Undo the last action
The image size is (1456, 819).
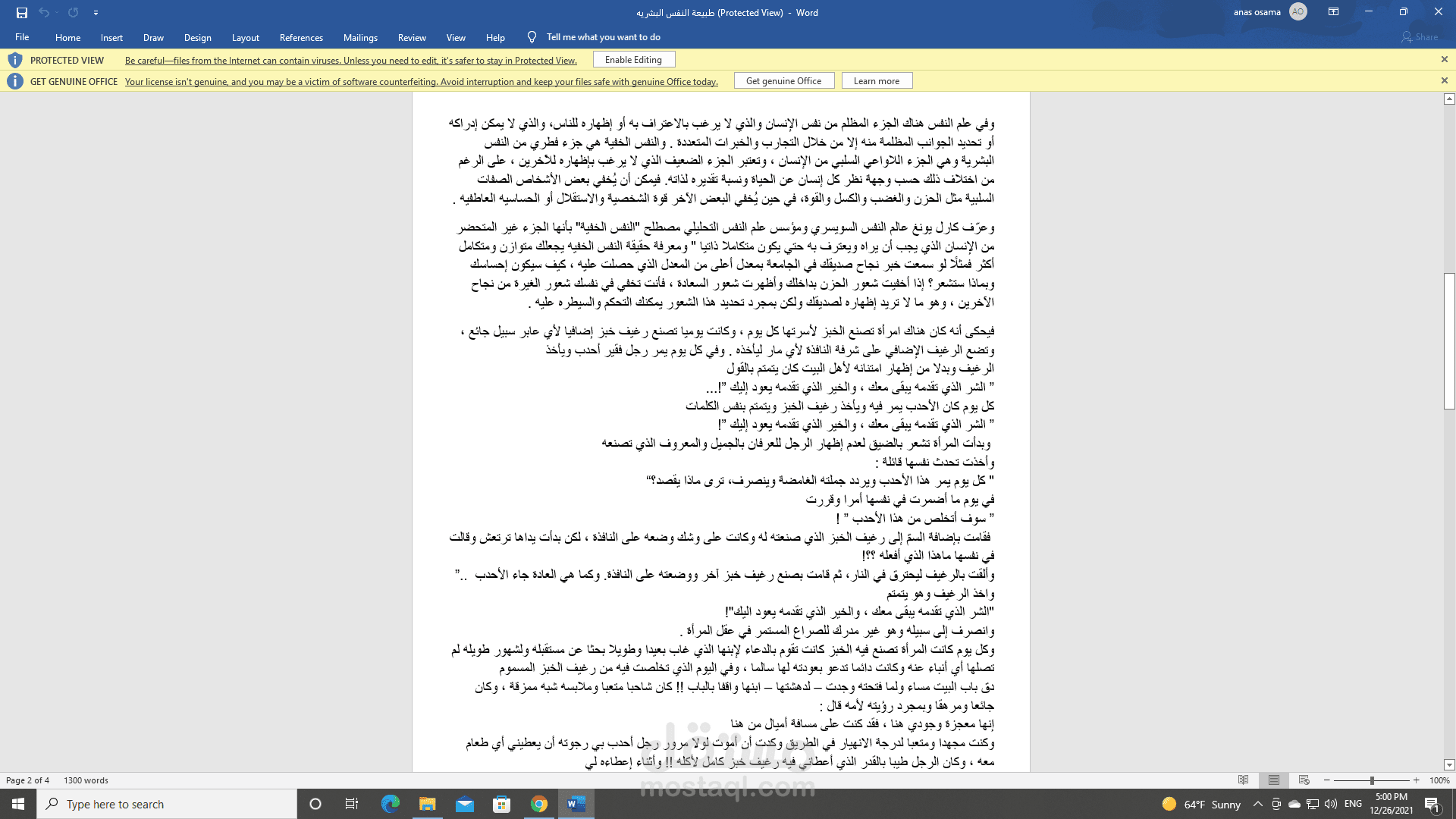tap(45, 12)
